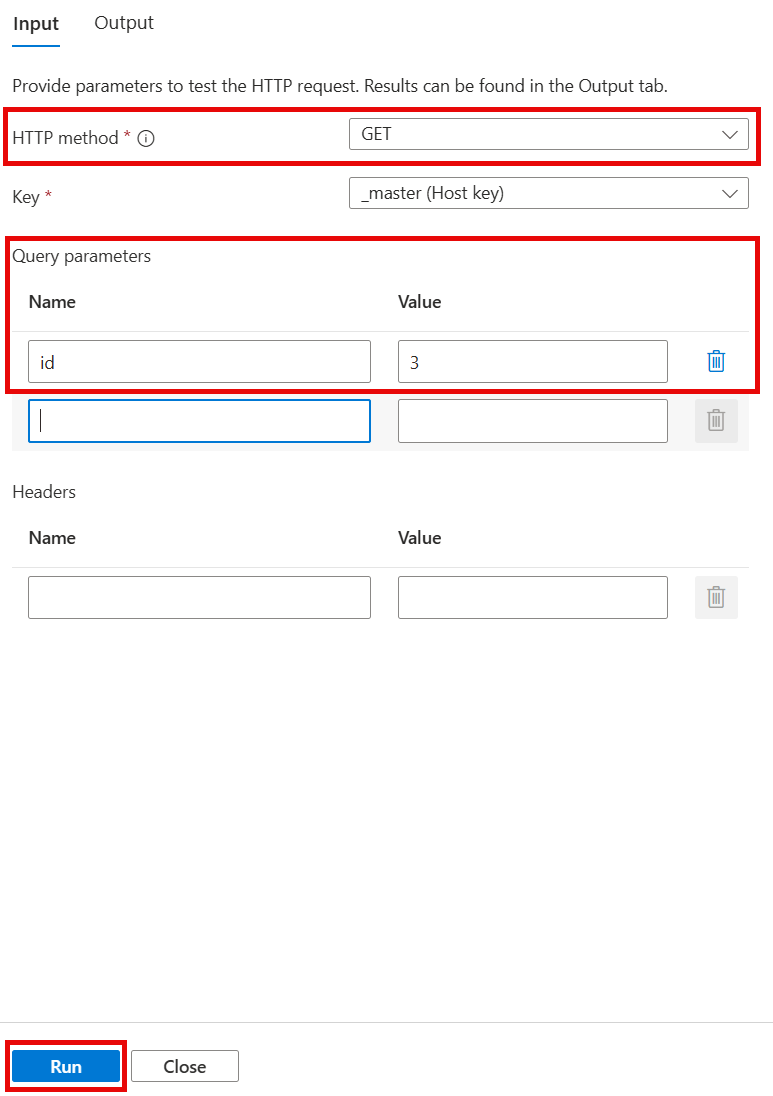Click the Query parameters section label
The image size is (773, 1096).
pos(82,256)
